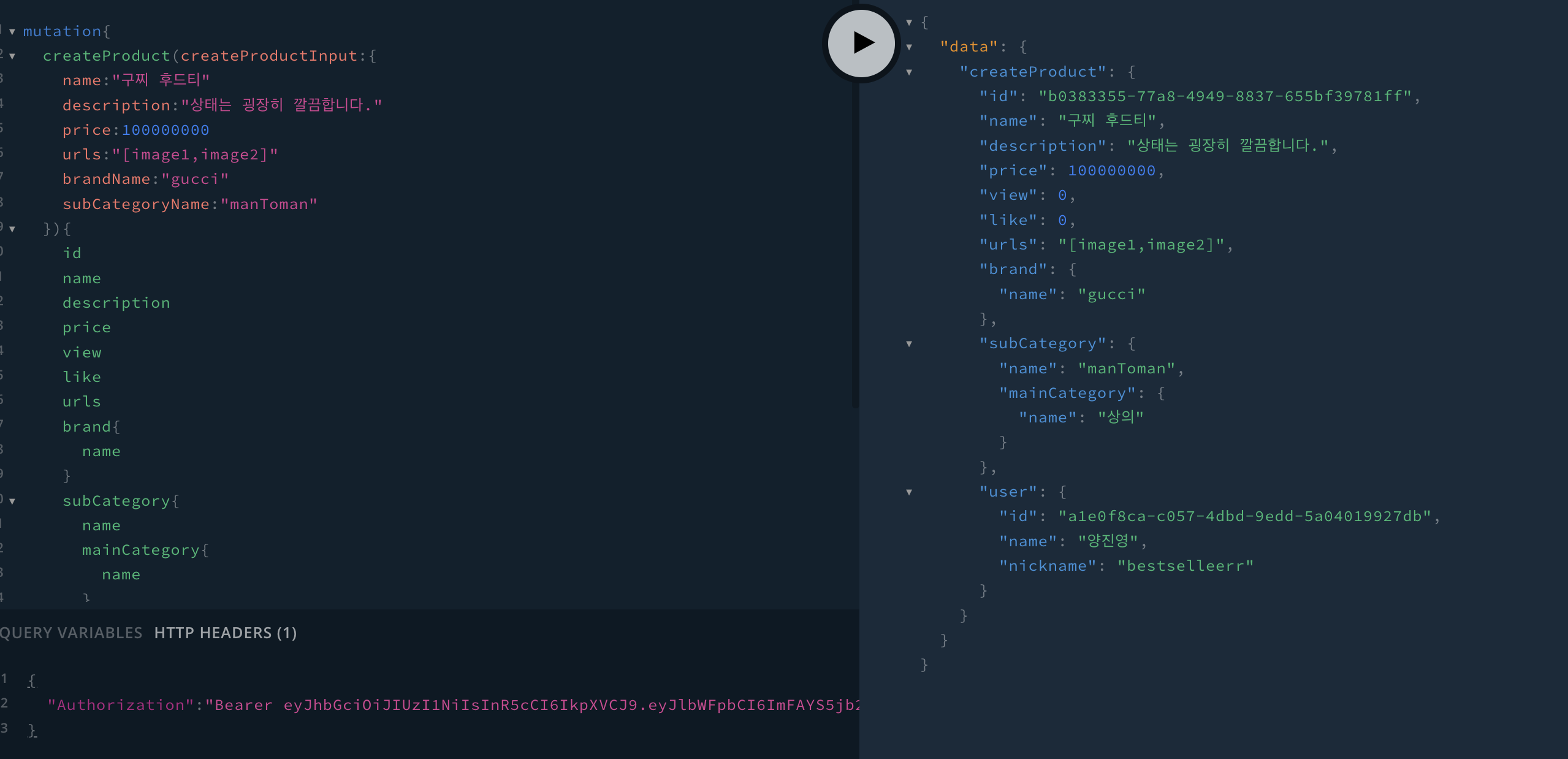The width and height of the screenshot is (1568, 759).
Task: Collapse the "createProduct" response node
Action: click(x=909, y=72)
